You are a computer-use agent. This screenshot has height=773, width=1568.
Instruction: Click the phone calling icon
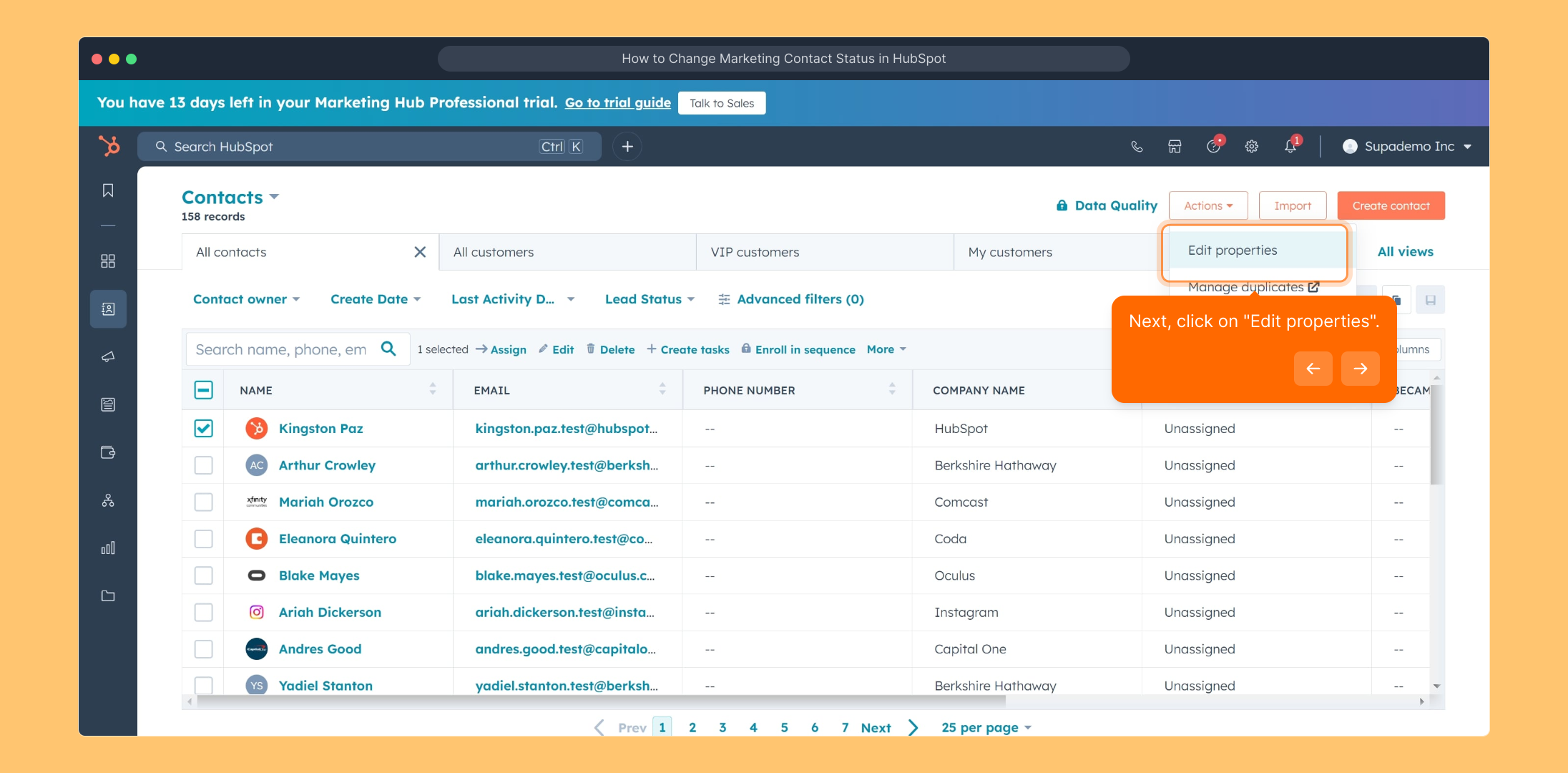click(1137, 147)
